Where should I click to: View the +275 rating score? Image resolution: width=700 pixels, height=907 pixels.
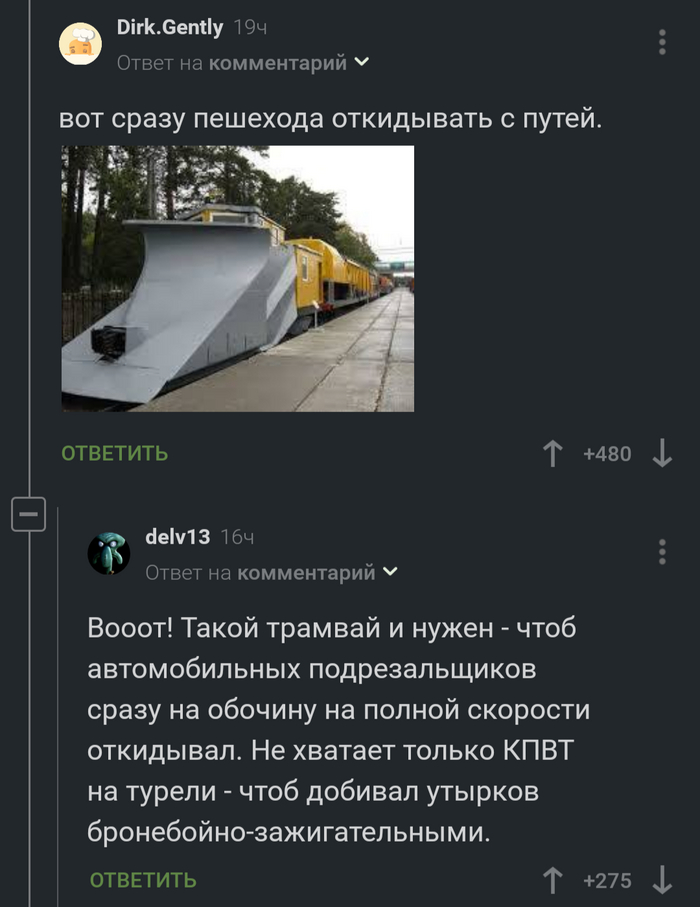tap(607, 881)
